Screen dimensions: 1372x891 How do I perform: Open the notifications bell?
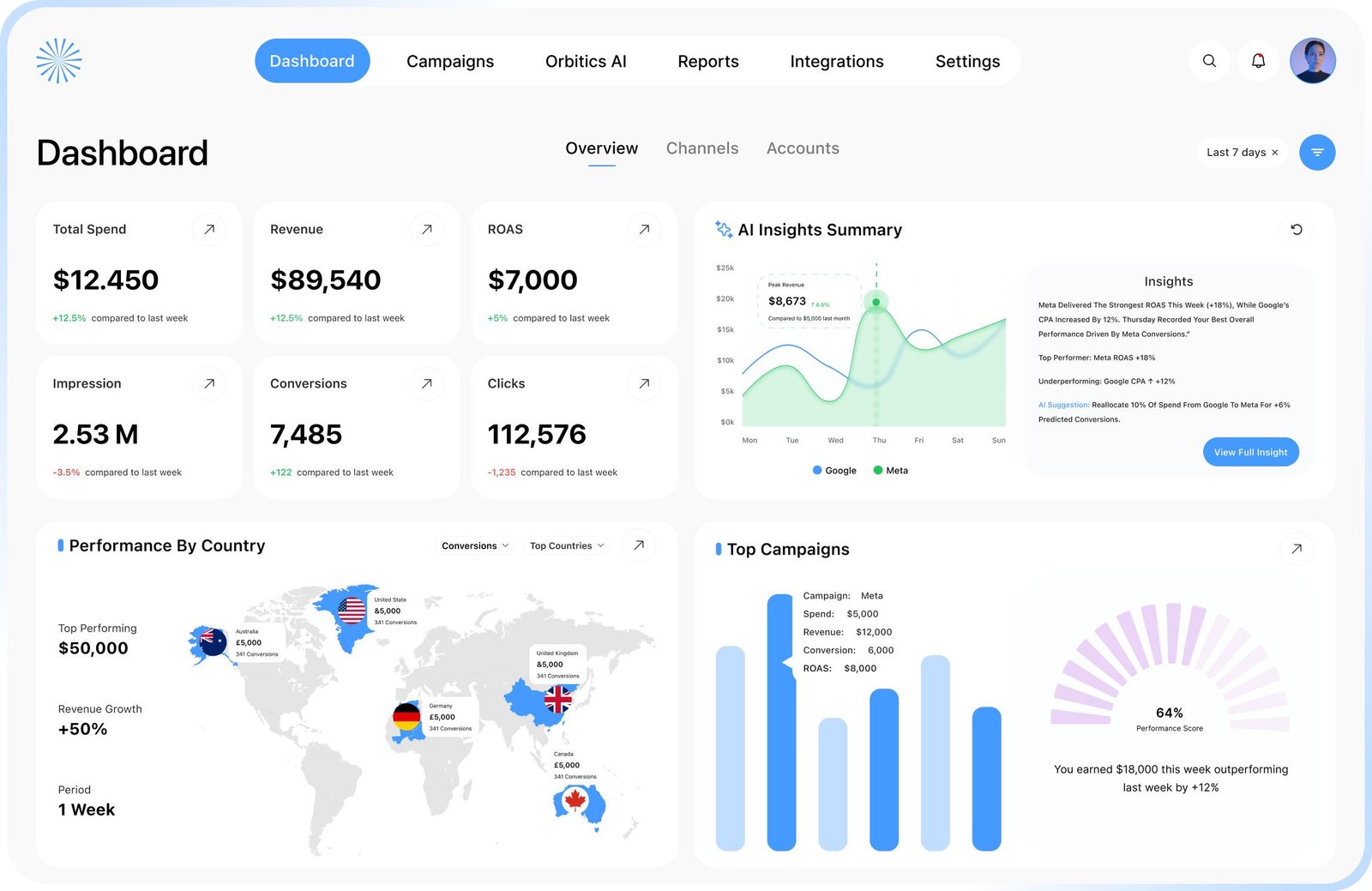(1258, 61)
